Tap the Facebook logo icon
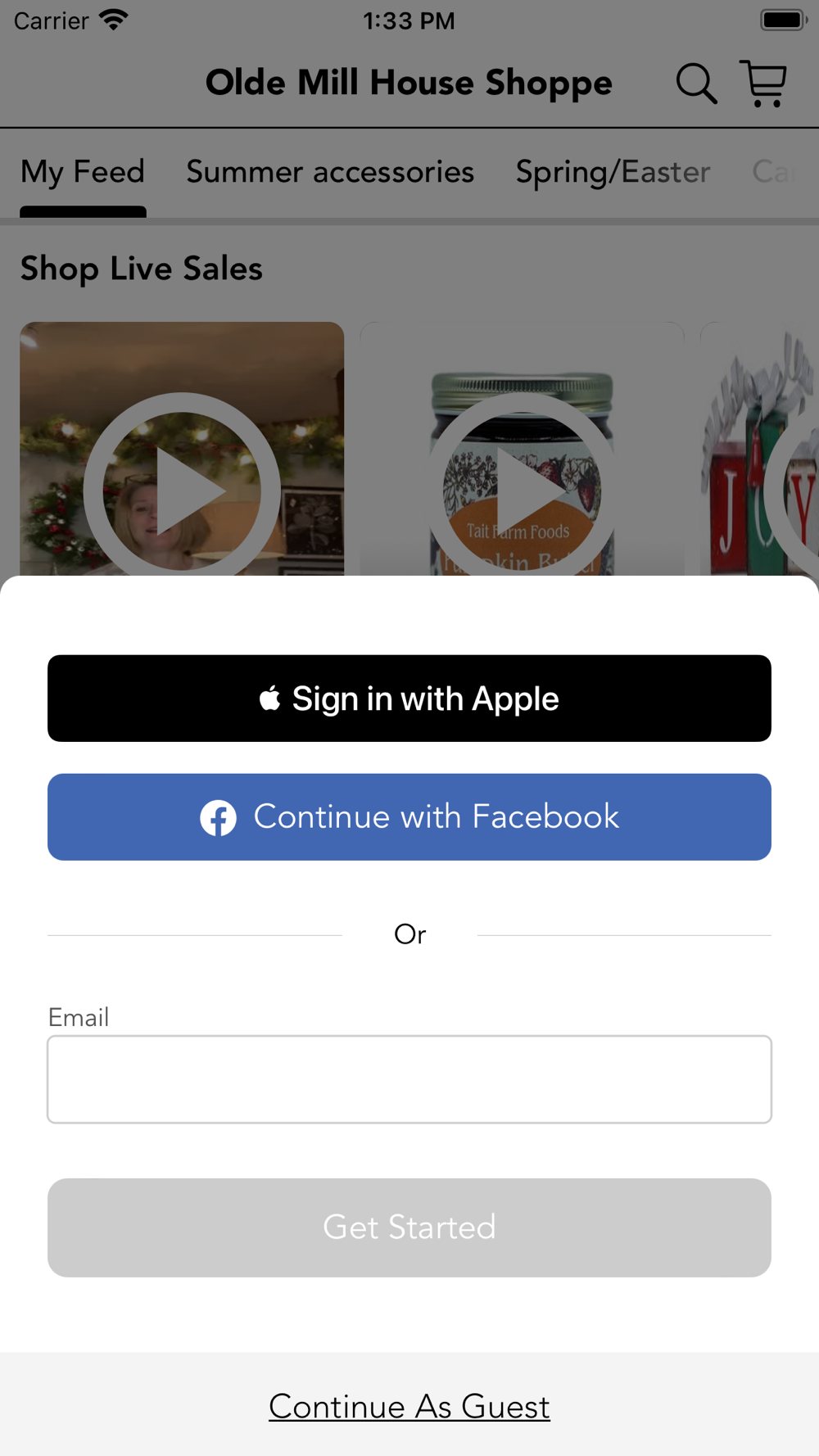 pos(219,817)
